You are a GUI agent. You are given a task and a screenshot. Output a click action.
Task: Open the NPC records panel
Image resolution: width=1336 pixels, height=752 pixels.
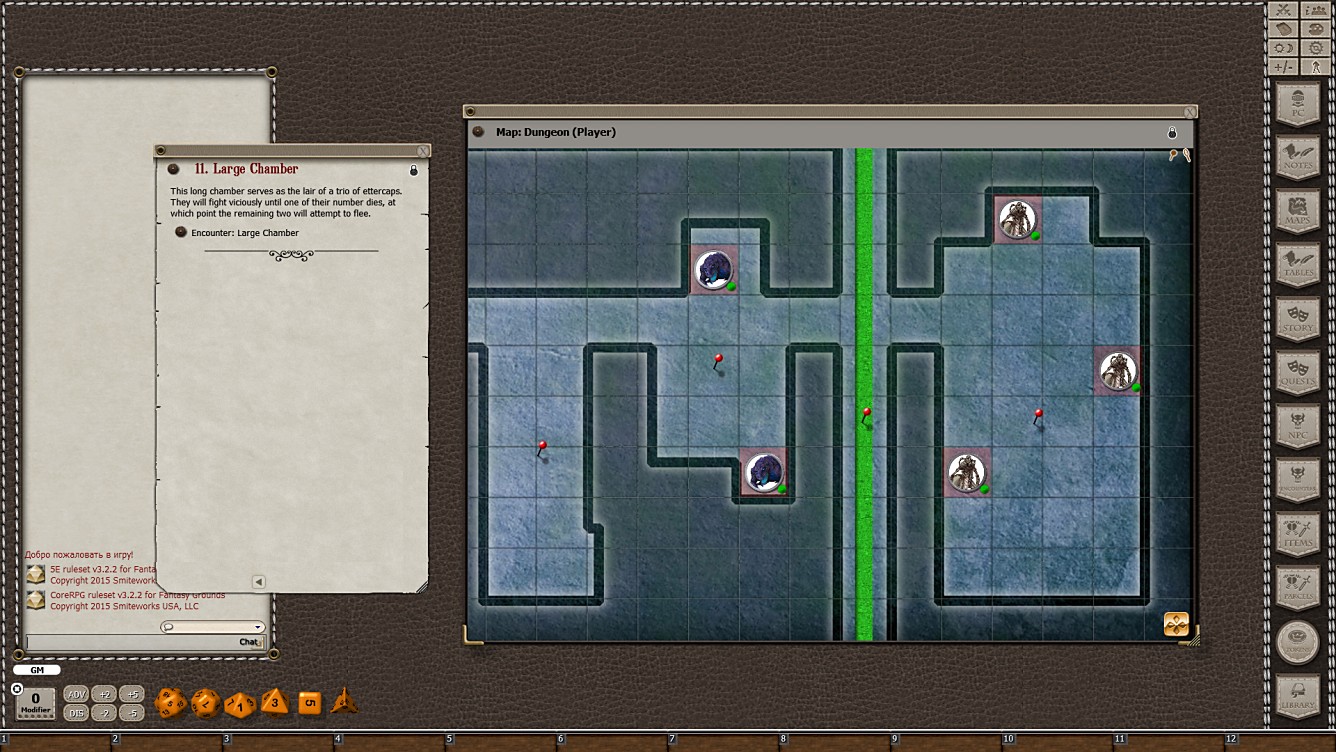point(1298,423)
